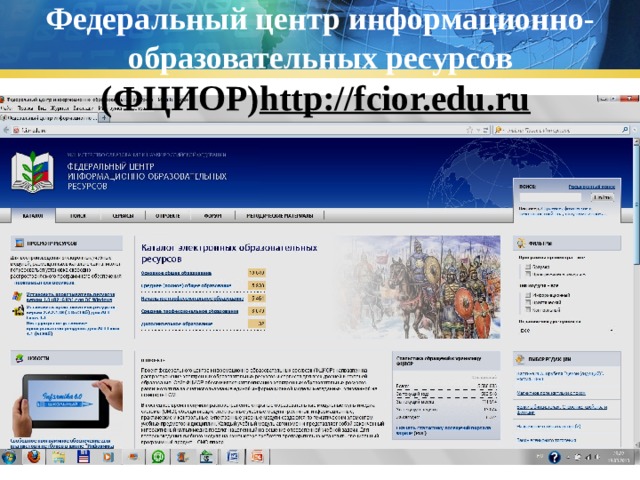
Task: Tick the Информационный module type checkbox
Action: pos(528,295)
